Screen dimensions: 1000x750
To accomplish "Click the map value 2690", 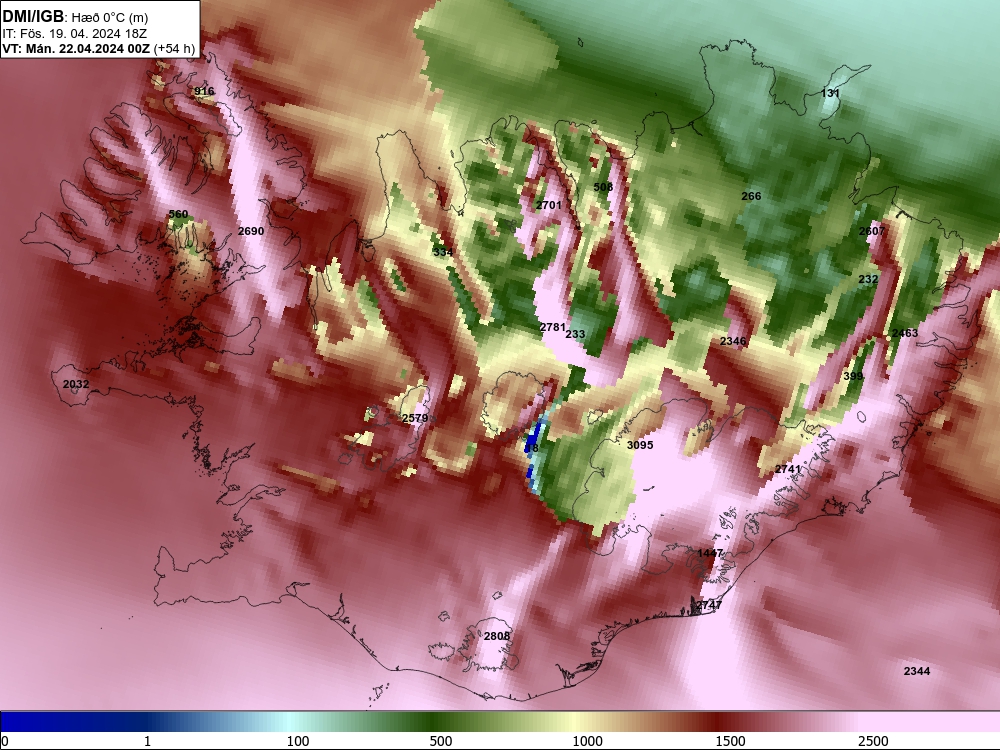I will click(251, 231).
